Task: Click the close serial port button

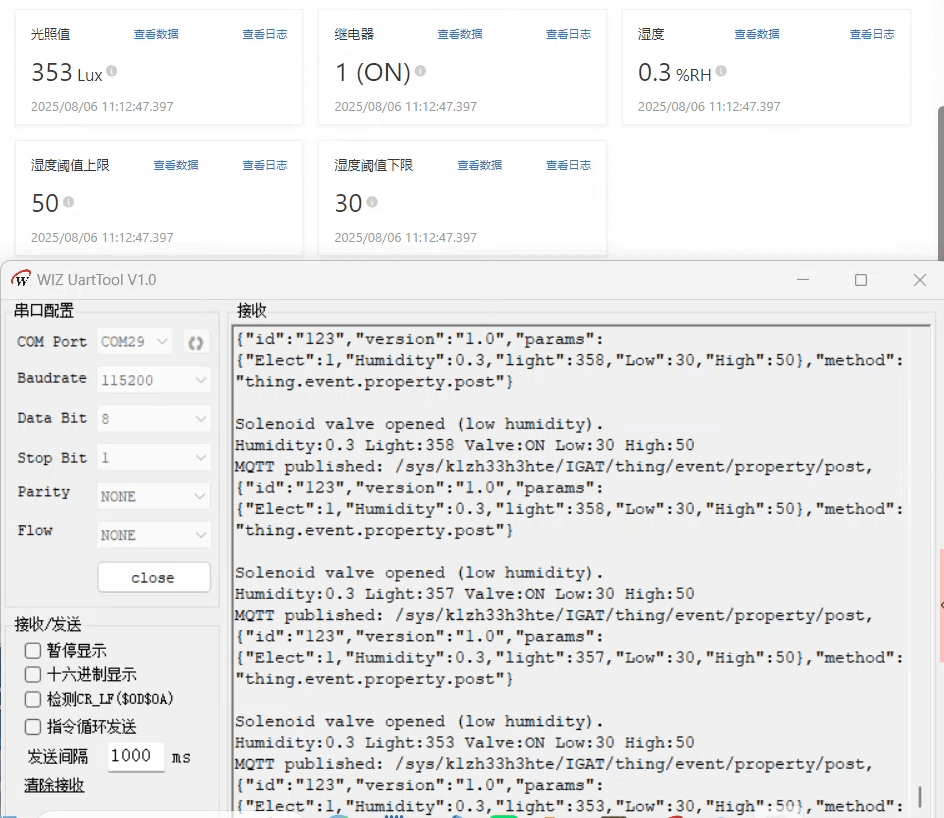Action: pyautogui.click(x=154, y=577)
